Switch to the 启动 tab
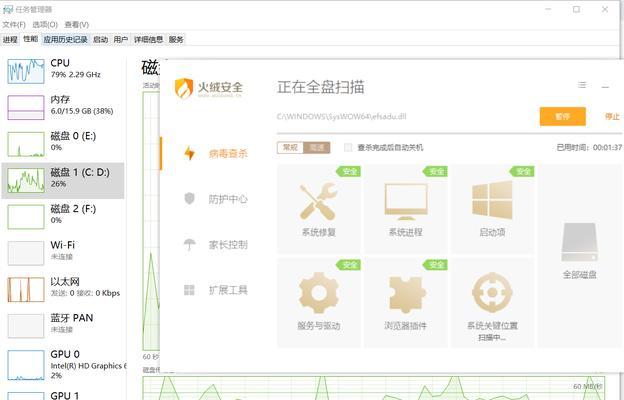The height and width of the screenshot is (400, 624). pos(101,39)
